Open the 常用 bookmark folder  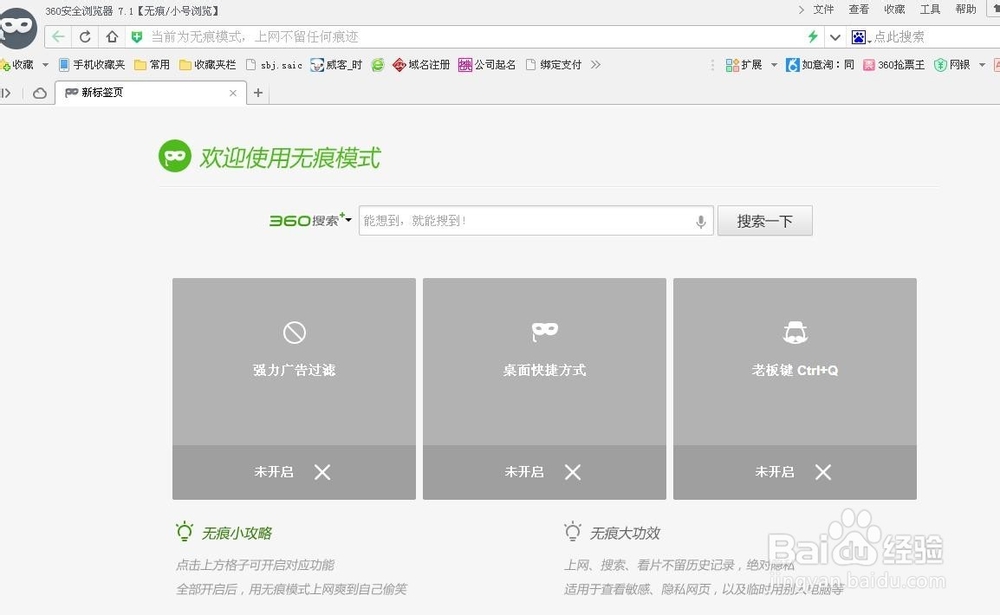152,64
